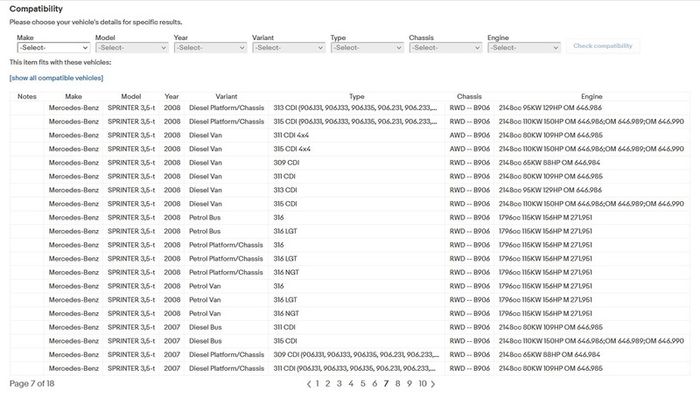Image resolution: width=700 pixels, height=397 pixels.
Task: Click the '313 CDI' Diesel Van type cell
Action: (x=285, y=190)
